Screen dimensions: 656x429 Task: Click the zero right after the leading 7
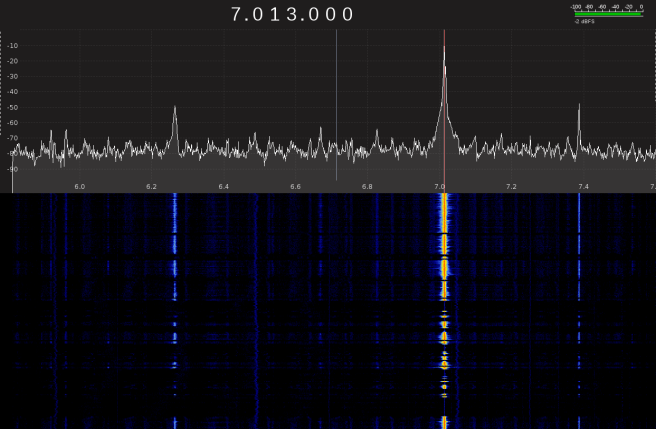pyautogui.click(x=258, y=14)
